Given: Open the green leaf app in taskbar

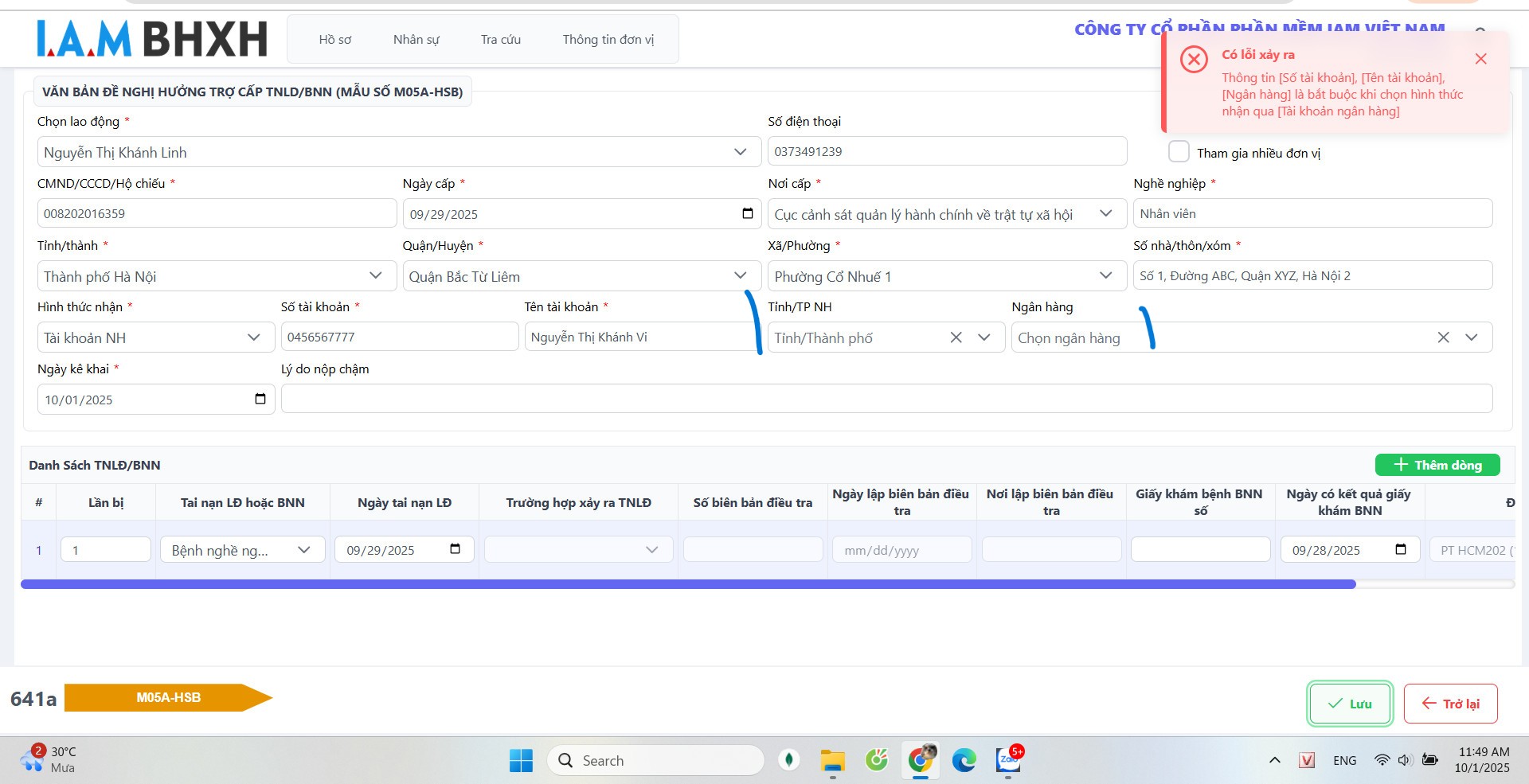Looking at the screenshot, I should [789, 761].
